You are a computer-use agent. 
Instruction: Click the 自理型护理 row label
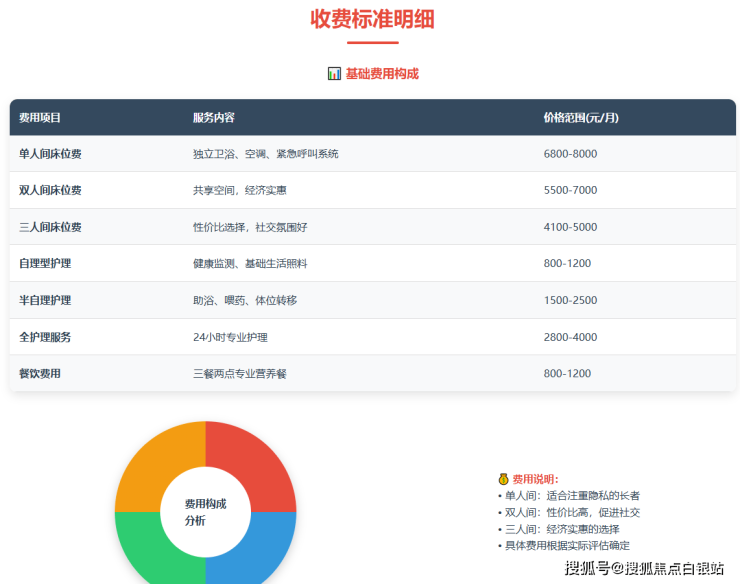[45, 264]
